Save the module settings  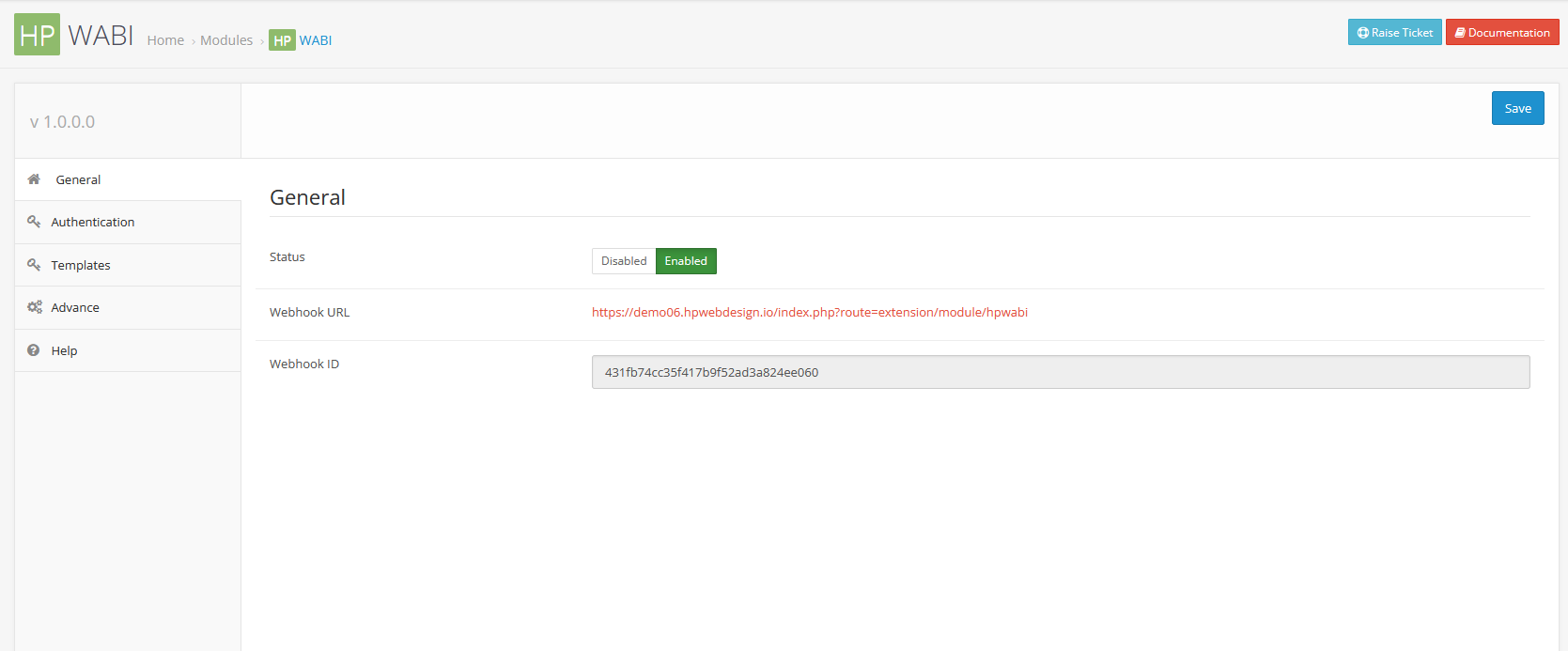point(1517,108)
